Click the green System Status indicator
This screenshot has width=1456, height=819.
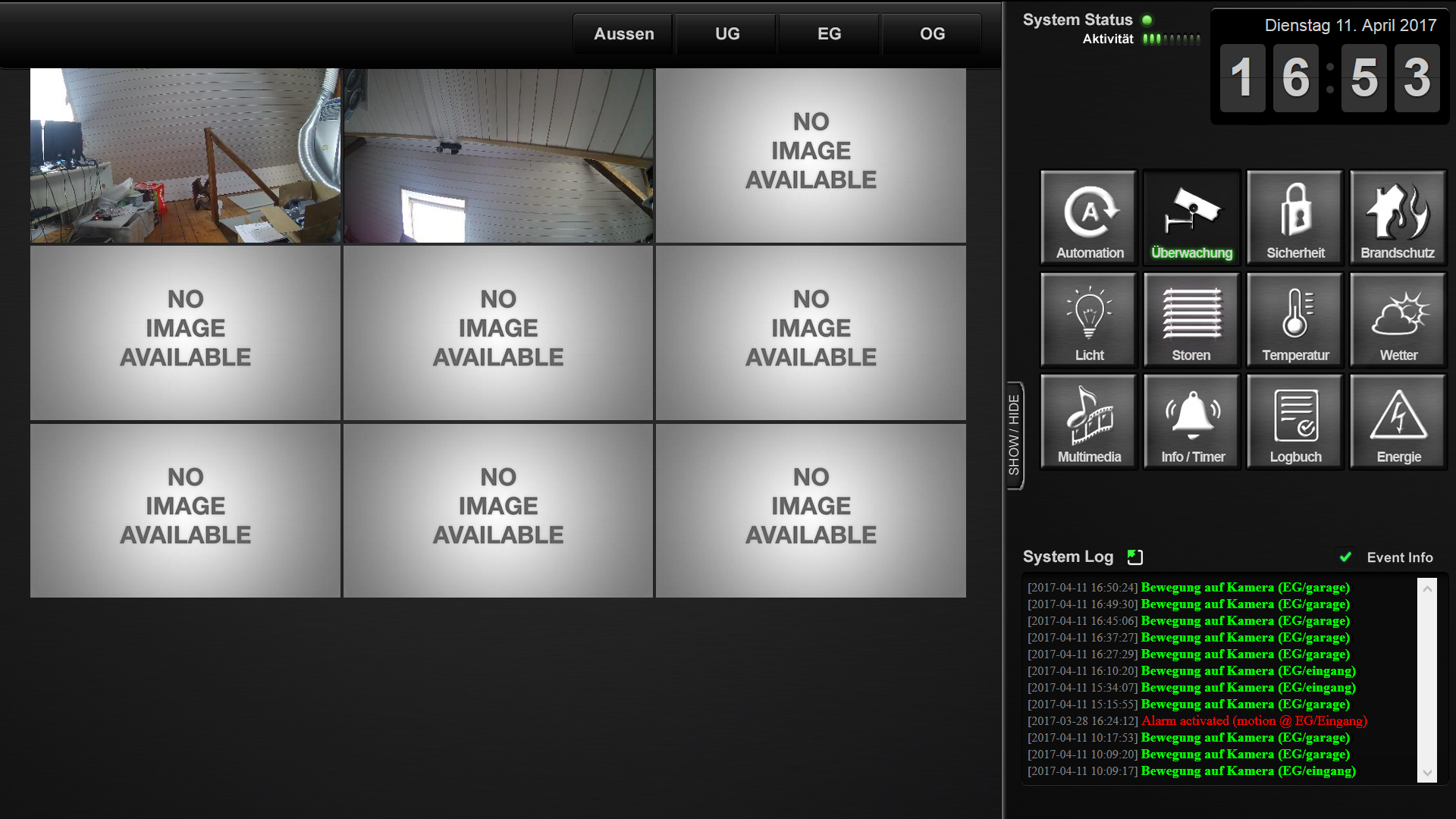coord(1147,20)
